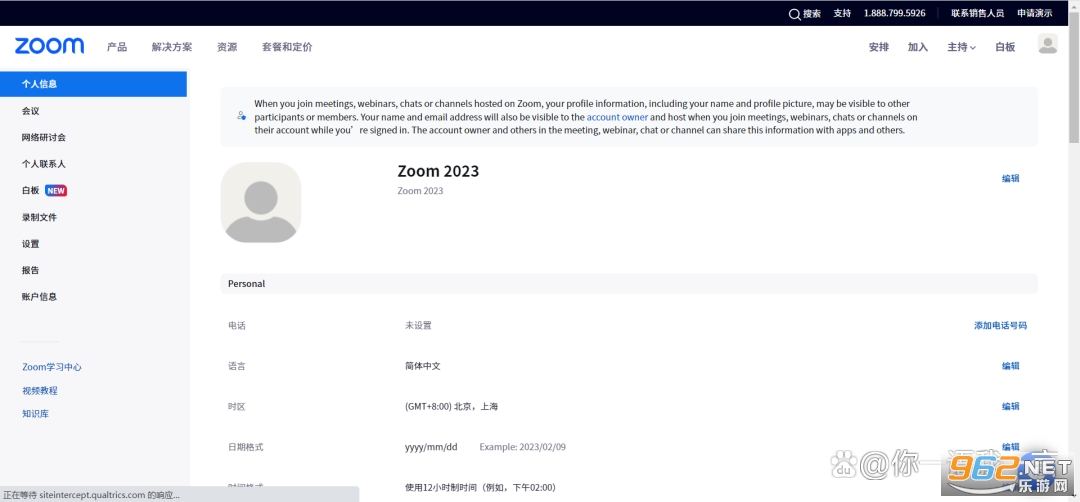
Task: Open 账户信息 in sidebar
Action: [x=39, y=297]
